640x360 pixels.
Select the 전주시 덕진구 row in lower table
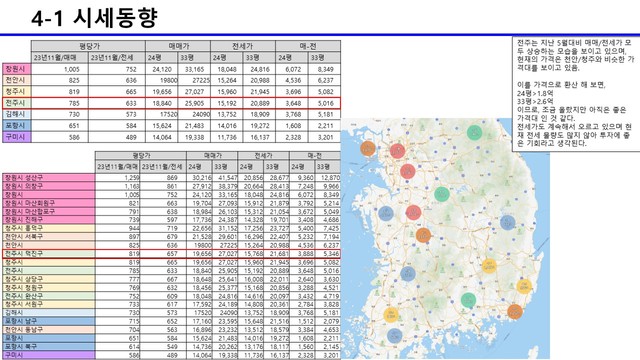click(171, 253)
